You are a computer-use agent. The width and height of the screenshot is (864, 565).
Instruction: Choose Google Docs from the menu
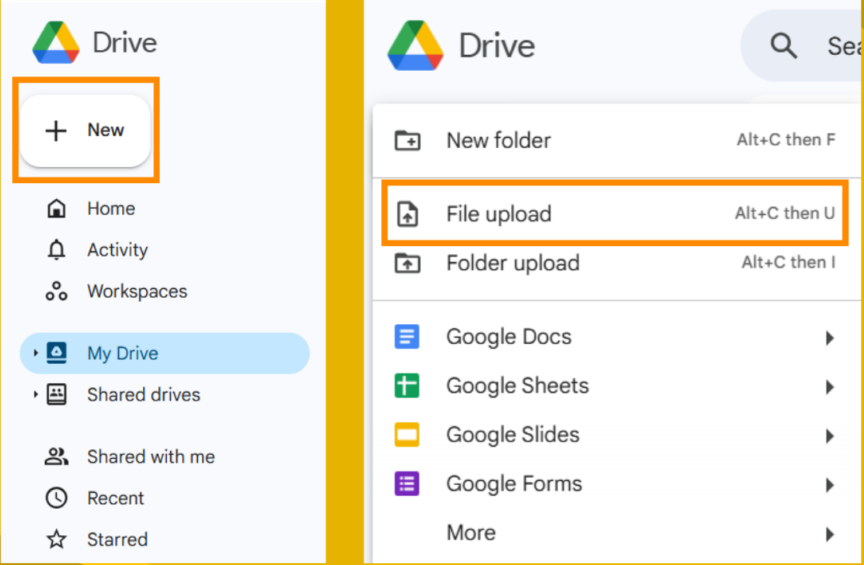pyautogui.click(x=617, y=337)
